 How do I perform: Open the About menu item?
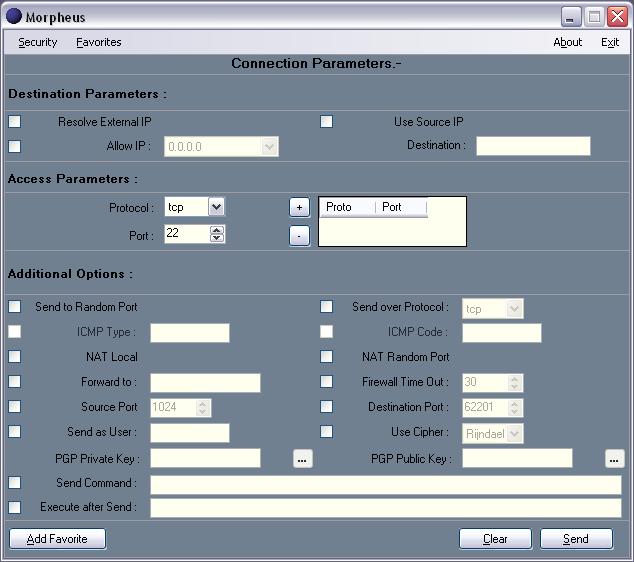[567, 42]
